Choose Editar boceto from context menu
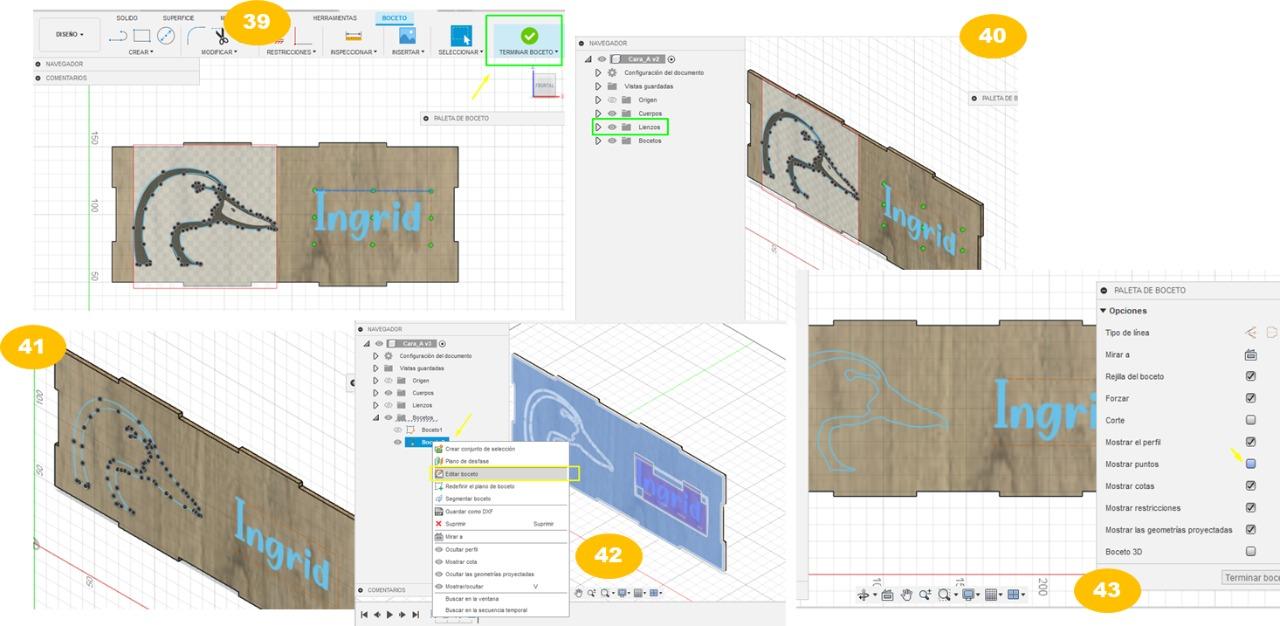The width and height of the screenshot is (1280, 626). tap(500, 473)
